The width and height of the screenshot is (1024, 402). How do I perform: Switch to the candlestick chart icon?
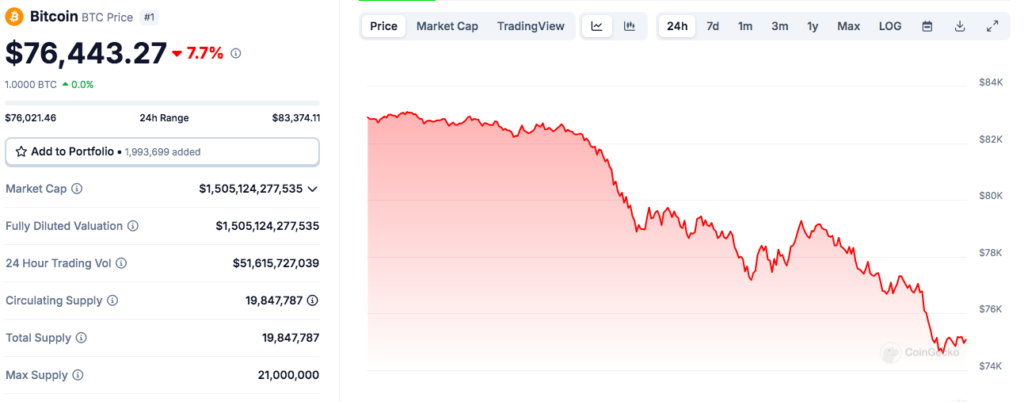click(x=629, y=26)
